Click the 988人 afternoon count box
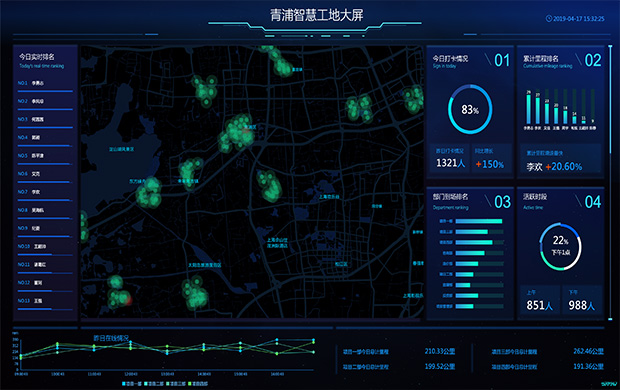The image size is (620, 390). click(x=582, y=300)
